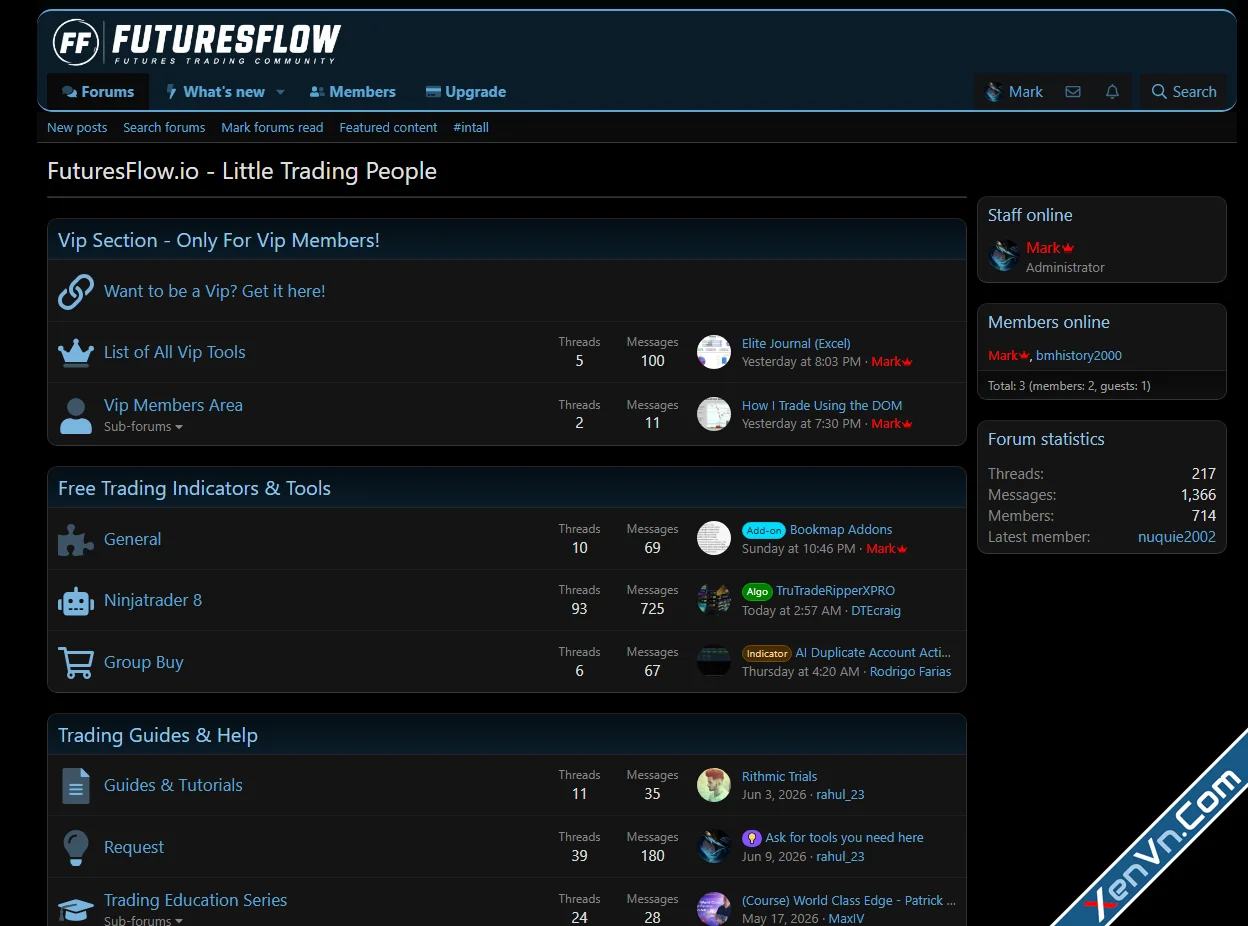Open Members online heading
The image size is (1248, 926).
(x=1049, y=322)
